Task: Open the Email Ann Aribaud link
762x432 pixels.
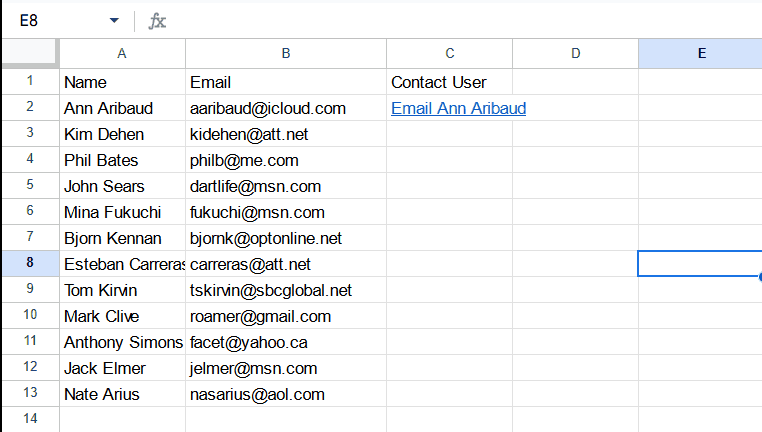Action: (x=458, y=108)
